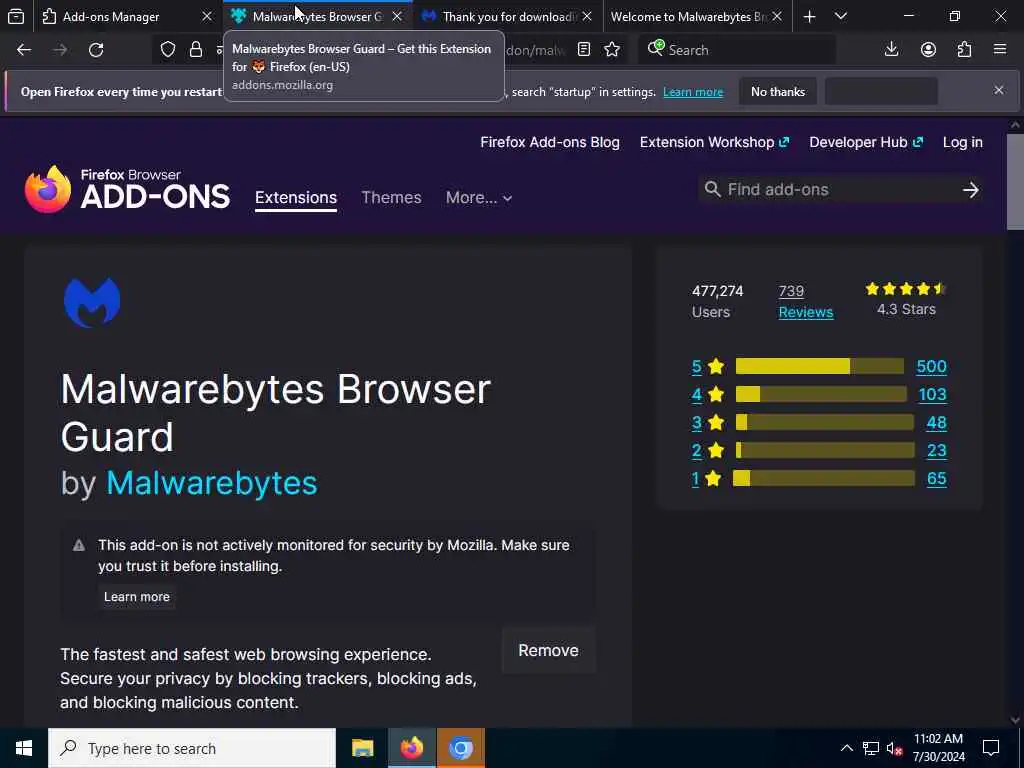Click Log in

click(963, 142)
